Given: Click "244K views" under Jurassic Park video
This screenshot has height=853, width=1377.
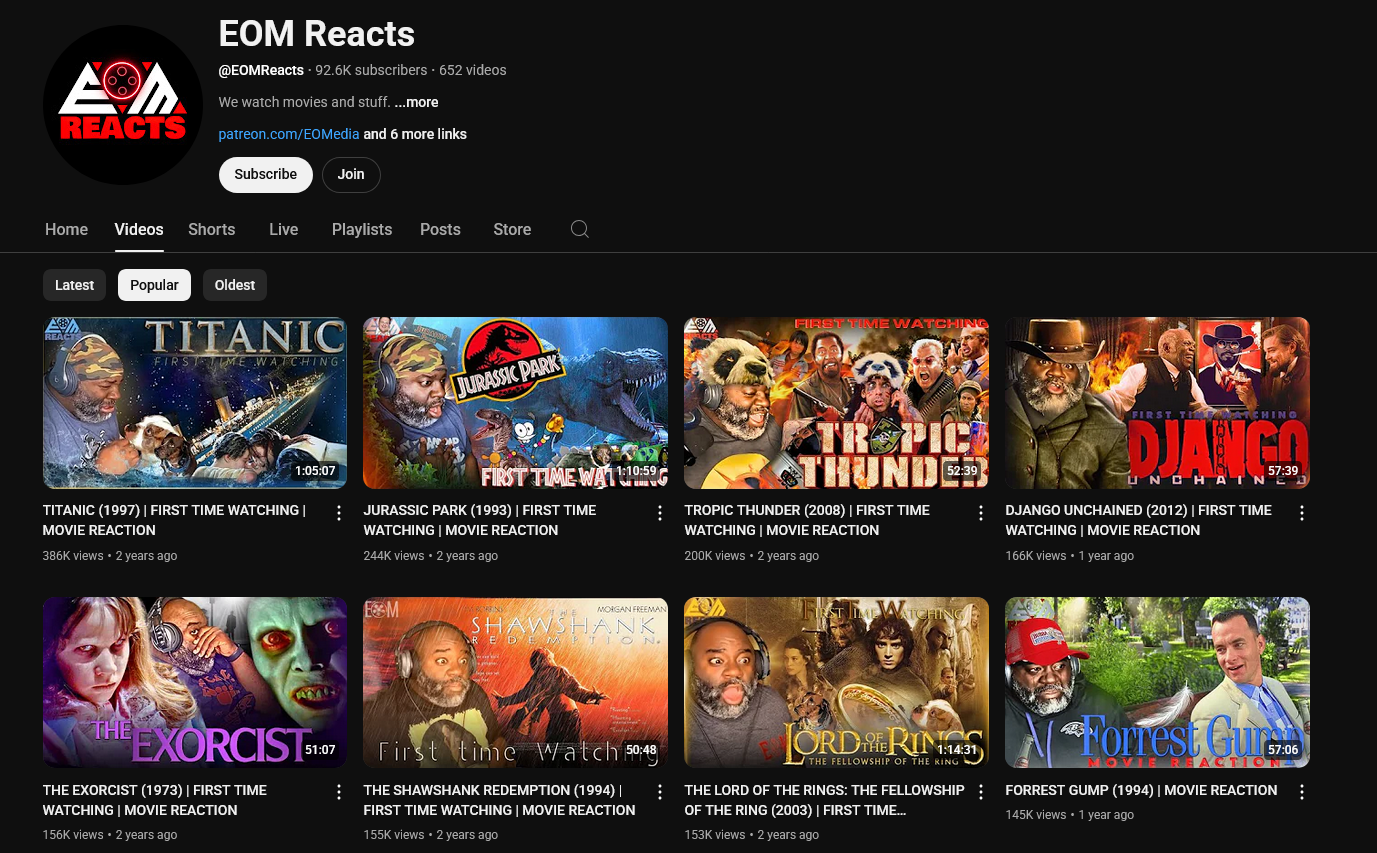Looking at the screenshot, I should [394, 555].
